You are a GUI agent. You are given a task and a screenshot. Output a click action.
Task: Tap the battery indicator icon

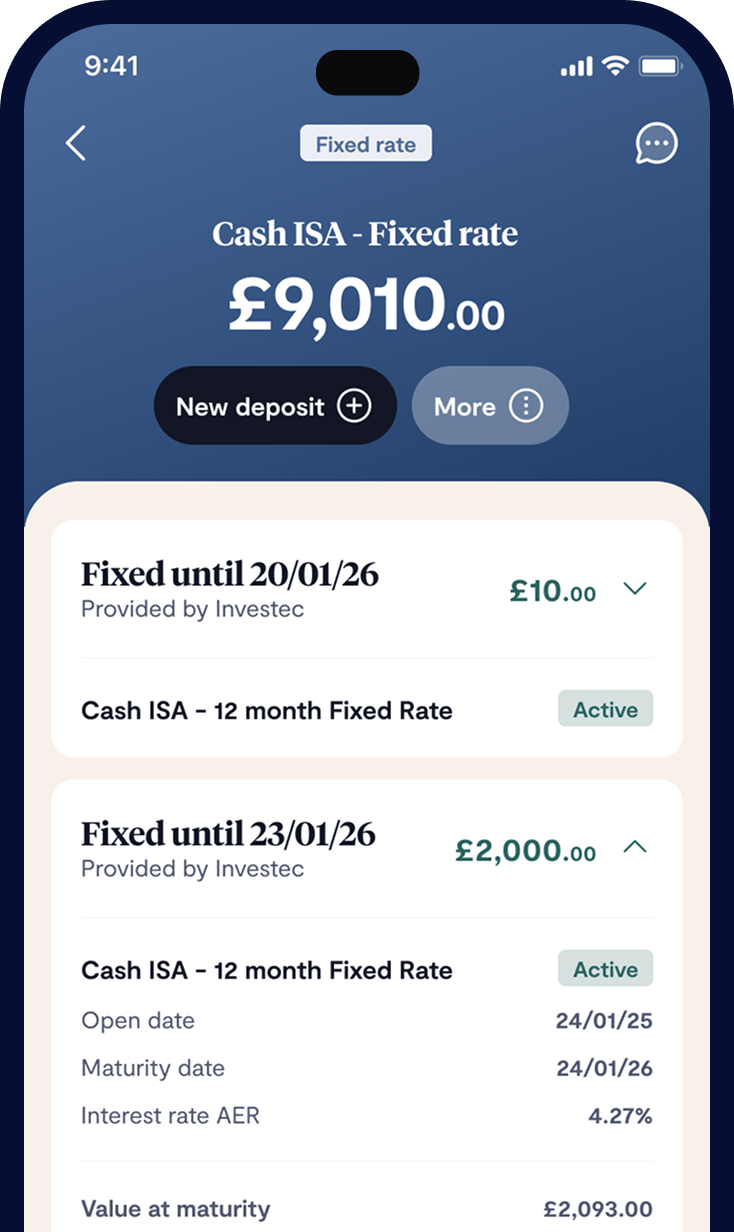[x=660, y=67]
